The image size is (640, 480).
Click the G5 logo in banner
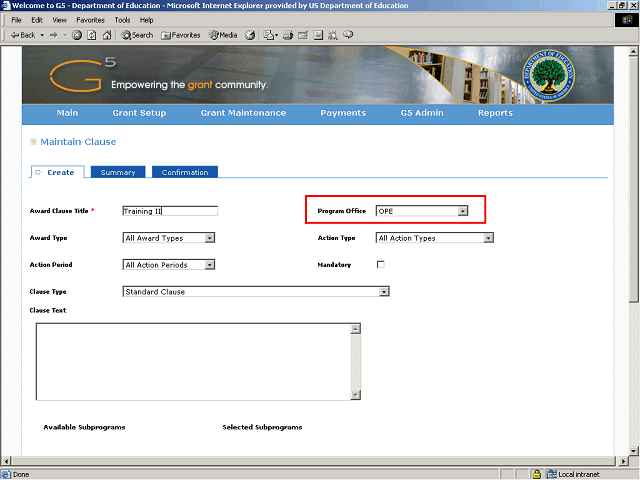83,75
